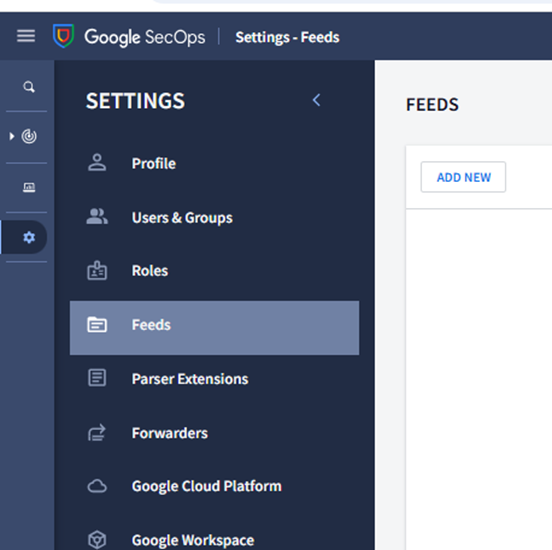Go to Google Workspace settings

click(193, 540)
